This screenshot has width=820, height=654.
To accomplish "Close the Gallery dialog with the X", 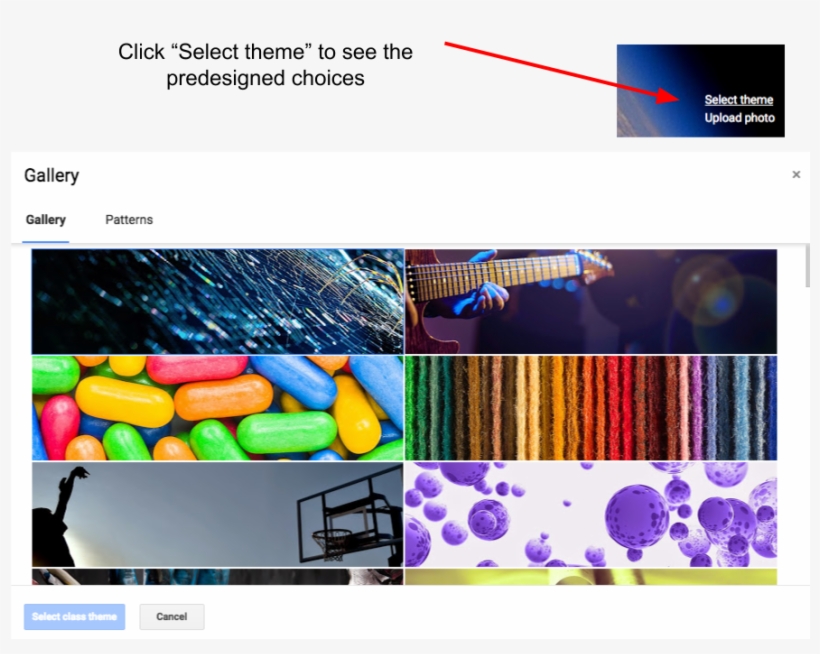I will tap(796, 175).
